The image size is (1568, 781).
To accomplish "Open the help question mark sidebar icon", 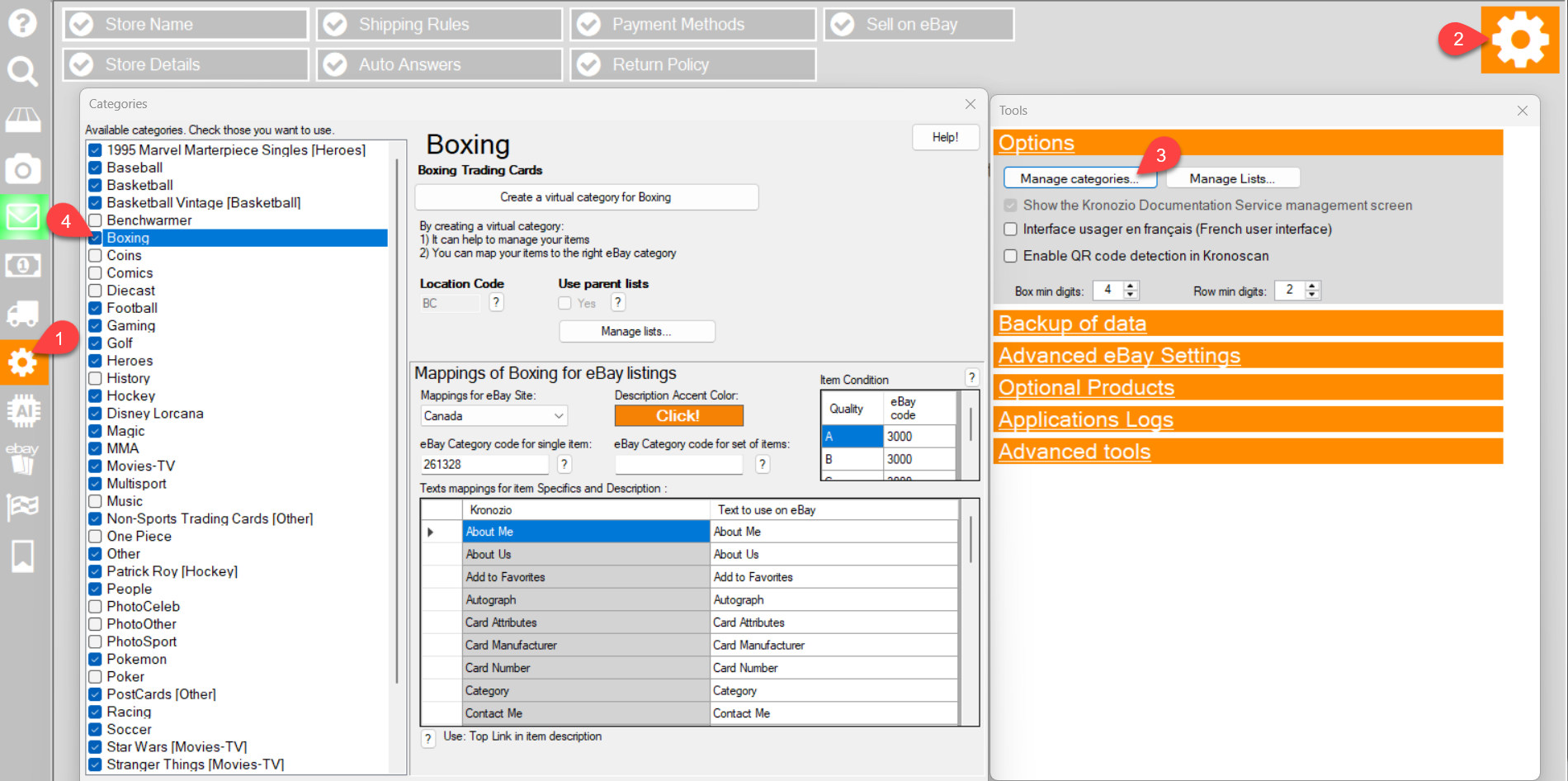I will click(x=22, y=22).
